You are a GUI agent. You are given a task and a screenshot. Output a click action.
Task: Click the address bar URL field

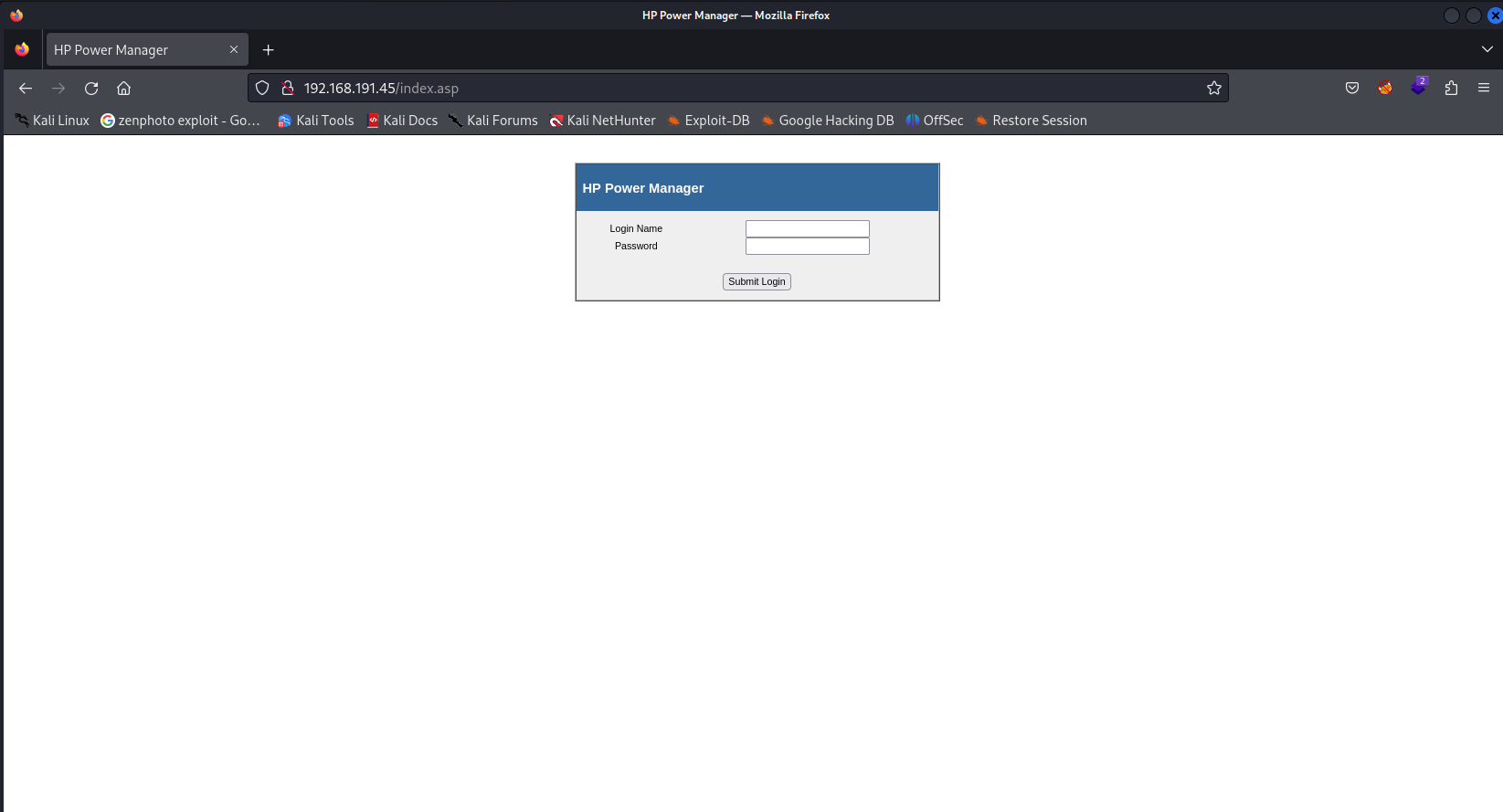(731, 89)
